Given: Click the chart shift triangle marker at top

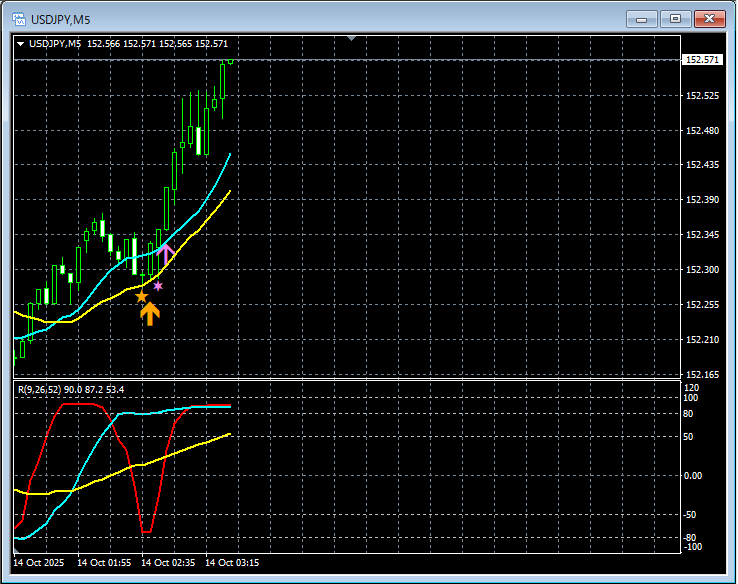Looking at the screenshot, I should coord(352,38).
